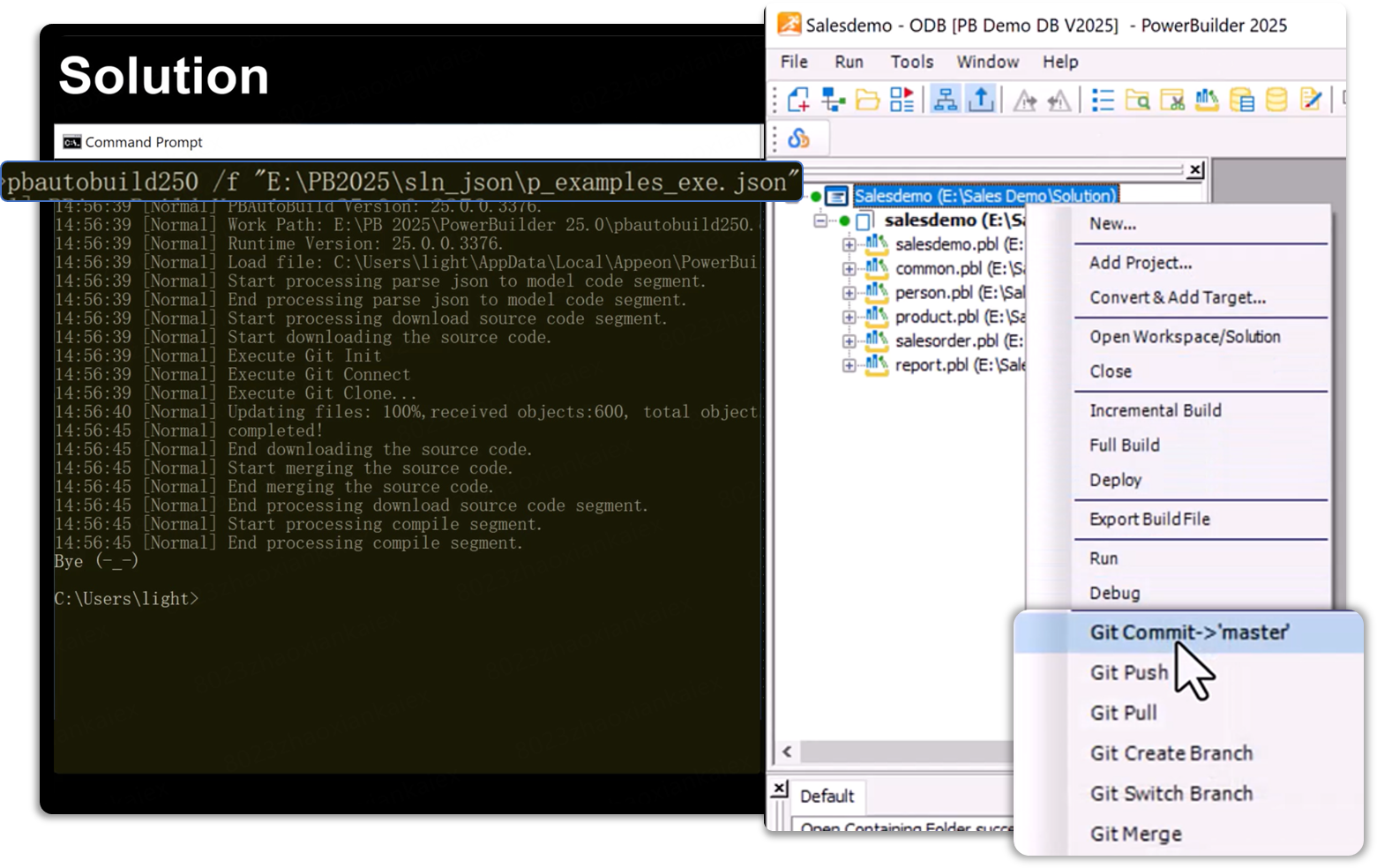Click the Previous Error grayed warning icon

click(1059, 101)
